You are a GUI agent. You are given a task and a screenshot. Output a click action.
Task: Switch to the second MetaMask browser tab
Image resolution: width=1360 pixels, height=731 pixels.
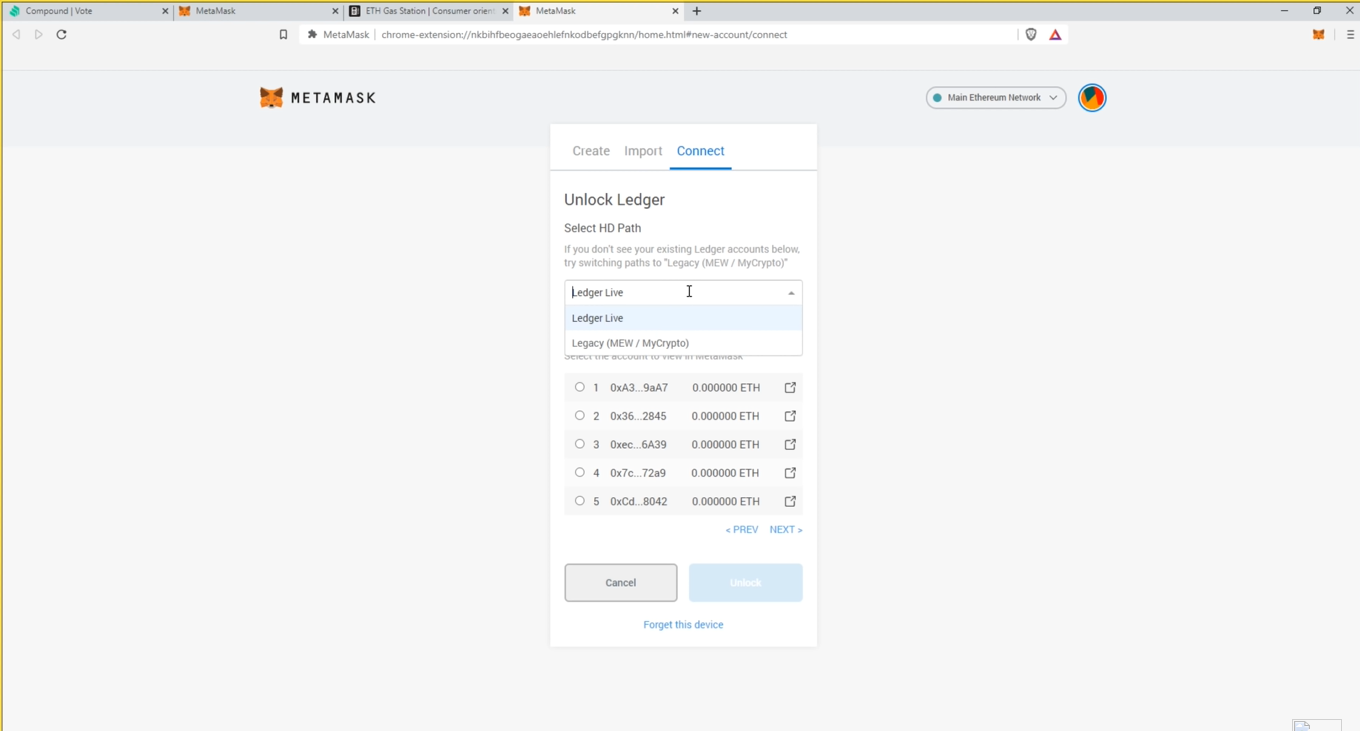click(x=598, y=11)
